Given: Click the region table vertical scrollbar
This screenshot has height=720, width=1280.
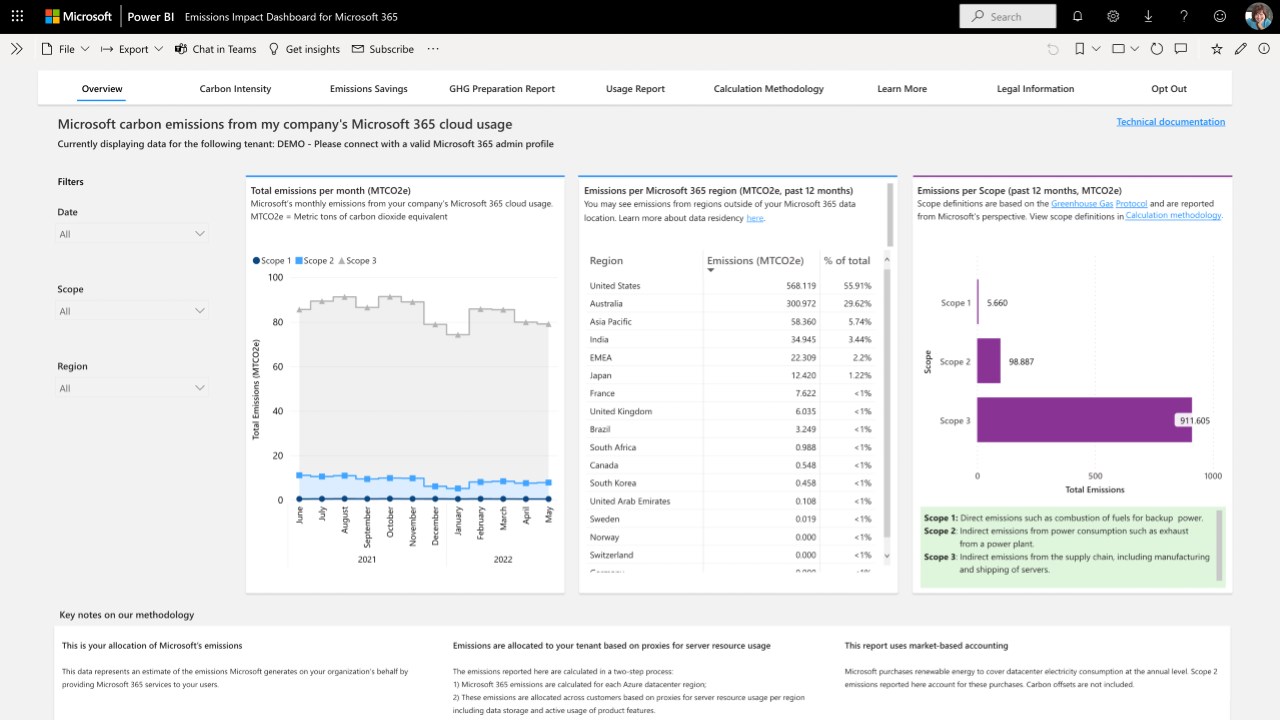Looking at the screenshot, I should 886,405.
